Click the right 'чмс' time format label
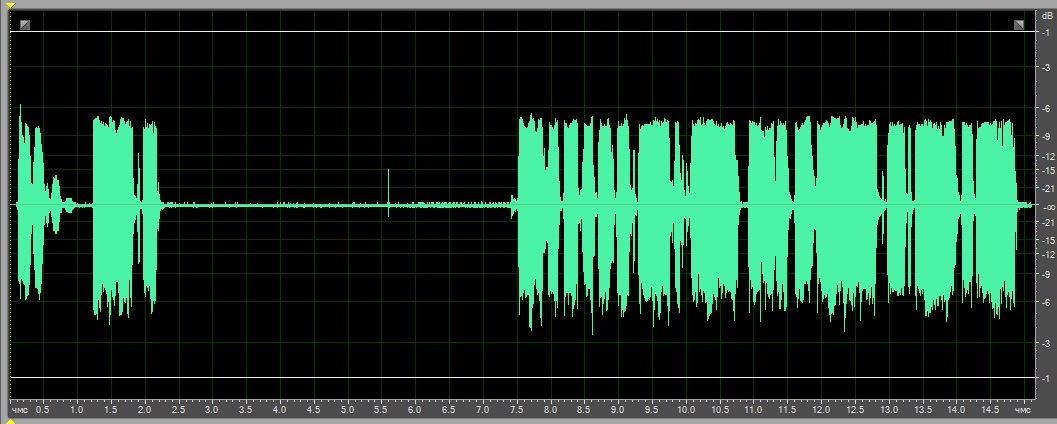1057x424 pixels. coord(1022,410)
